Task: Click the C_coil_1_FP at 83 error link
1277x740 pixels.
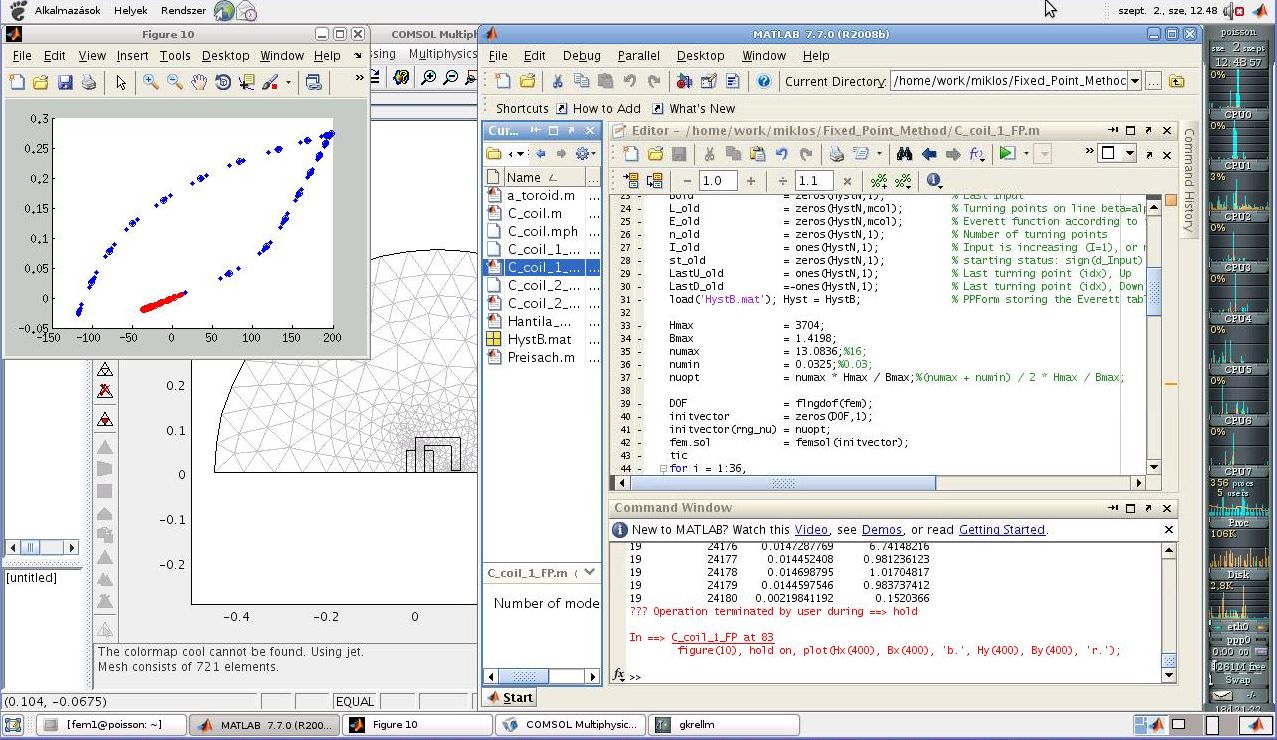Action: click(722, 637)
